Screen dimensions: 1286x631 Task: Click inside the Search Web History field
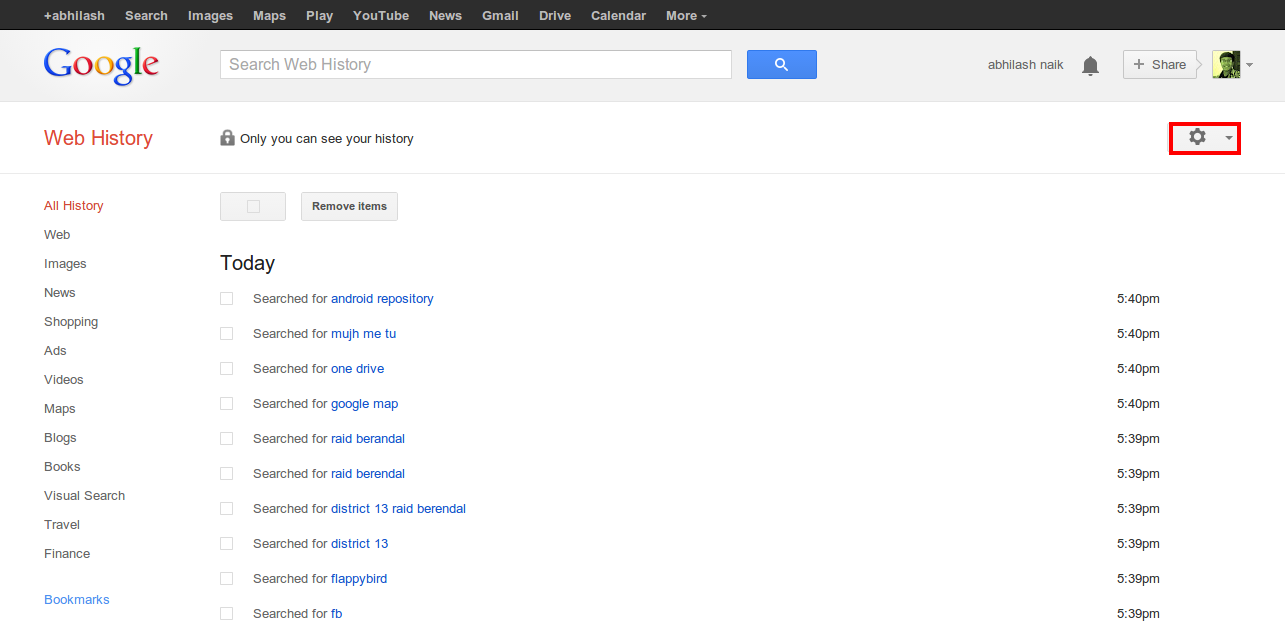(475, 64)
